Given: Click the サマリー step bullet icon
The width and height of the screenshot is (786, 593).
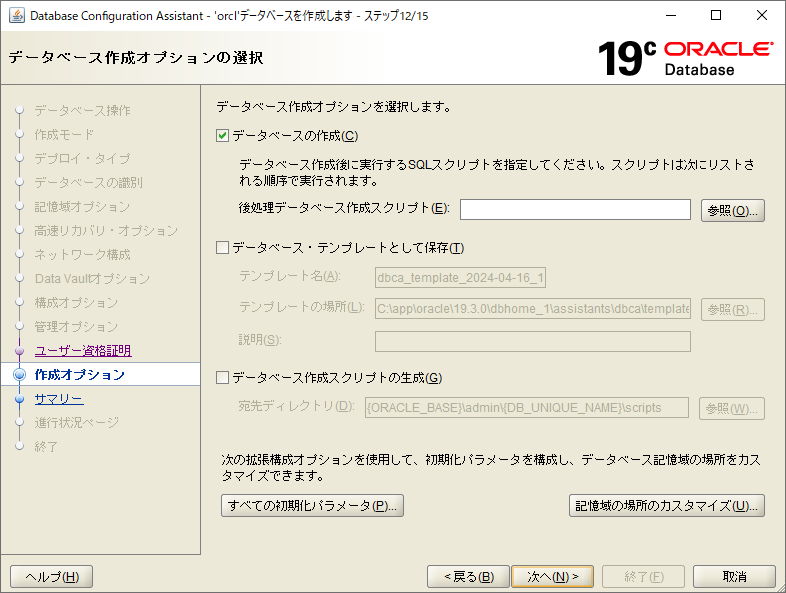Looking at the screenshot, I should point(20,399).
